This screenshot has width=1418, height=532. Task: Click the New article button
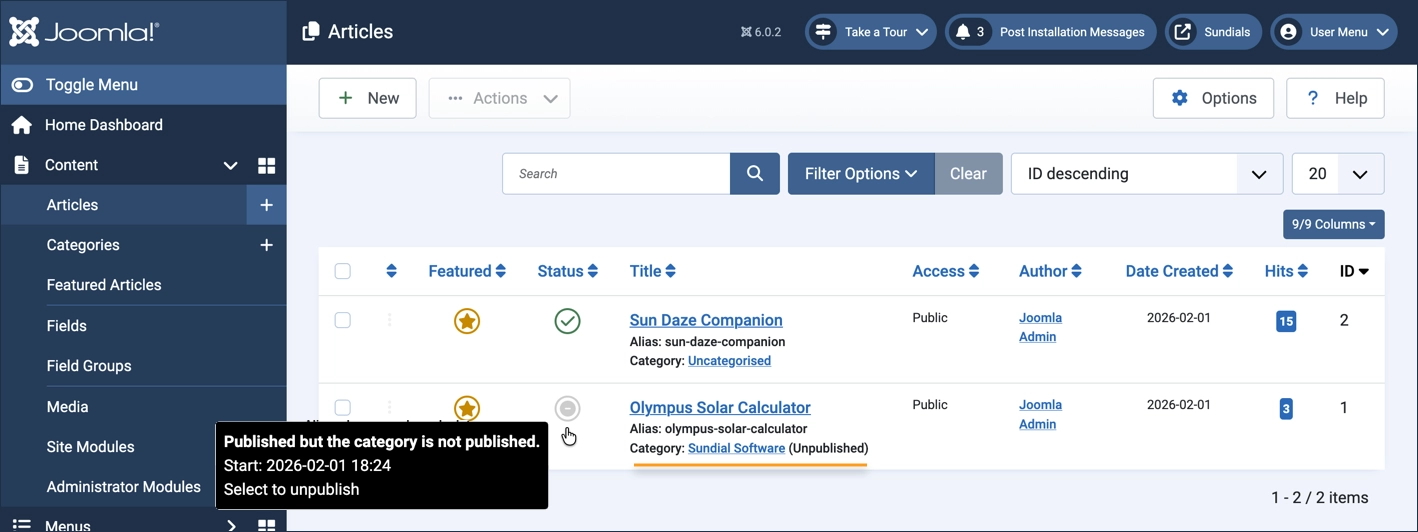pos(367,98)
